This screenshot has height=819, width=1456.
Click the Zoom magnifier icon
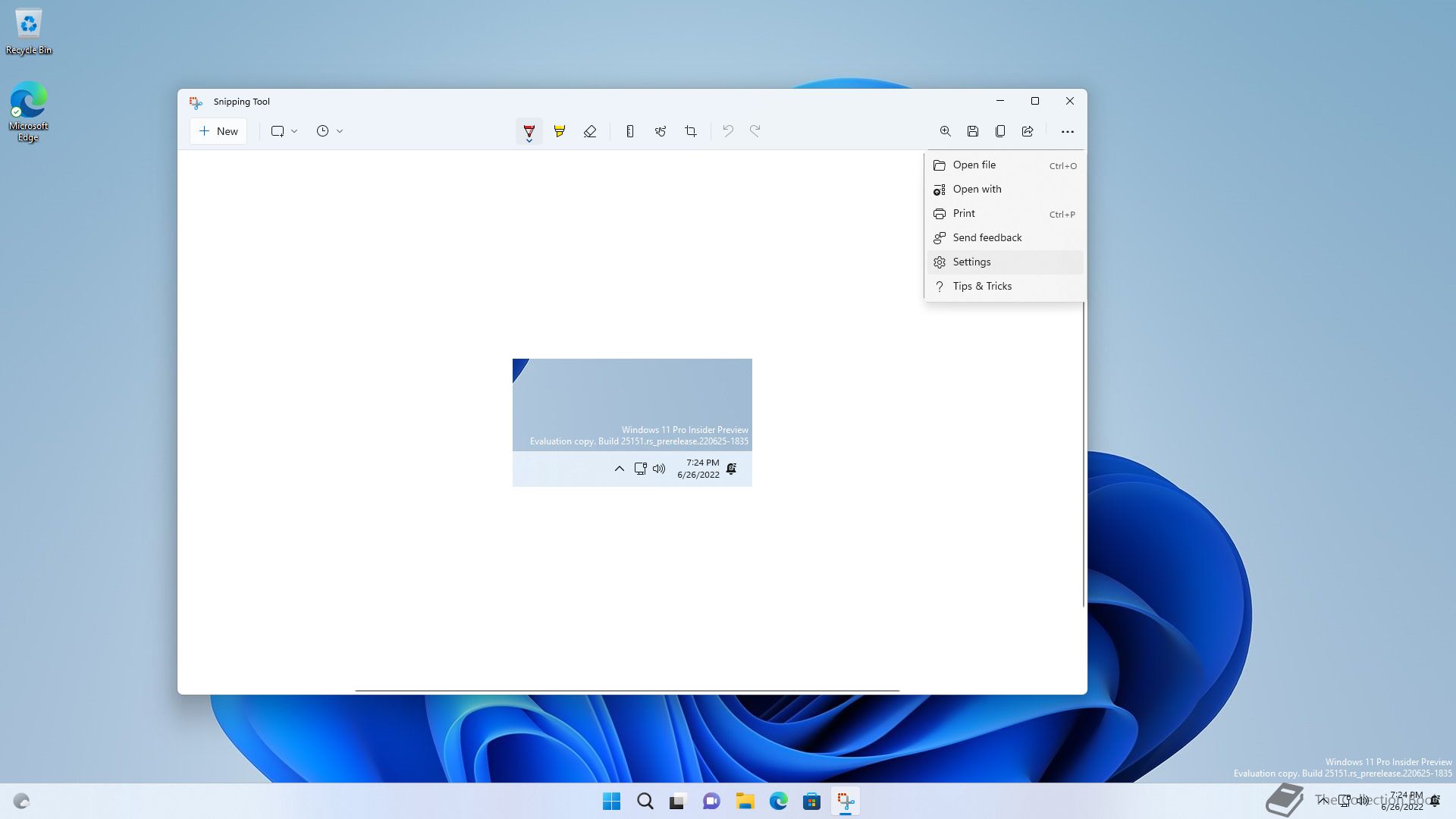click(945, 131)
